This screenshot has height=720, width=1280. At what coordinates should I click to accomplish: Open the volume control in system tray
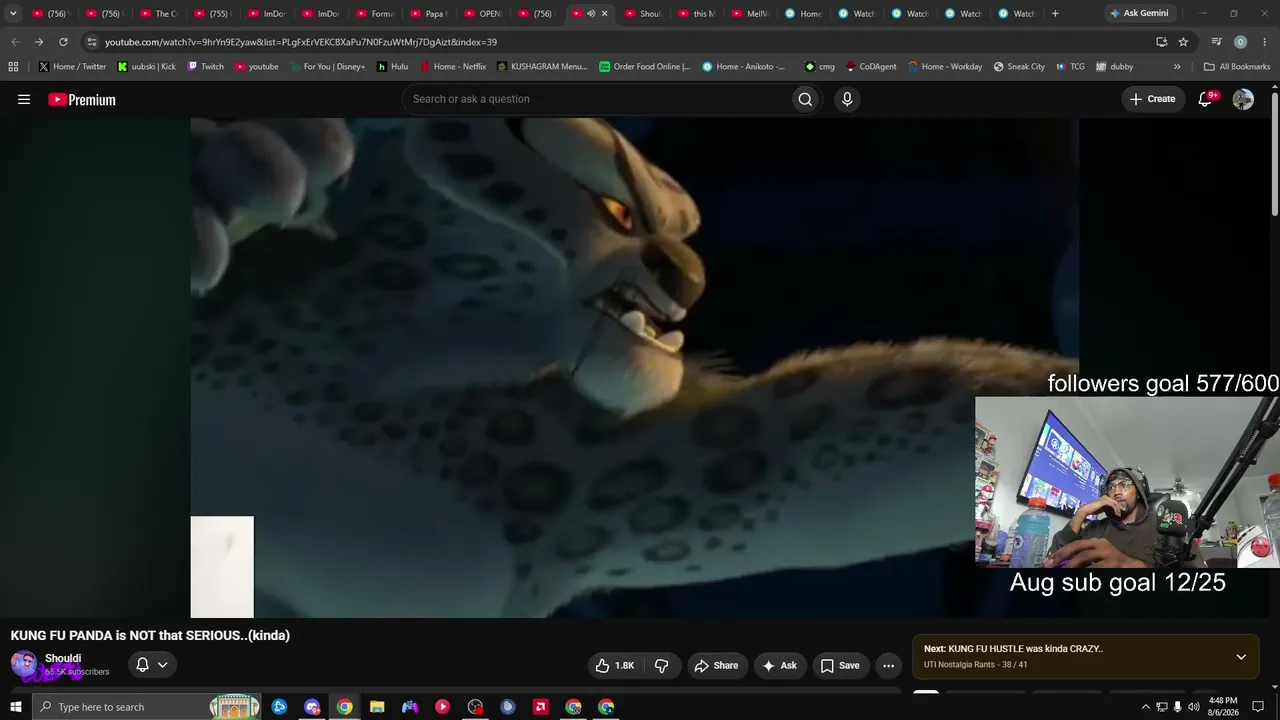[1193, 707]
